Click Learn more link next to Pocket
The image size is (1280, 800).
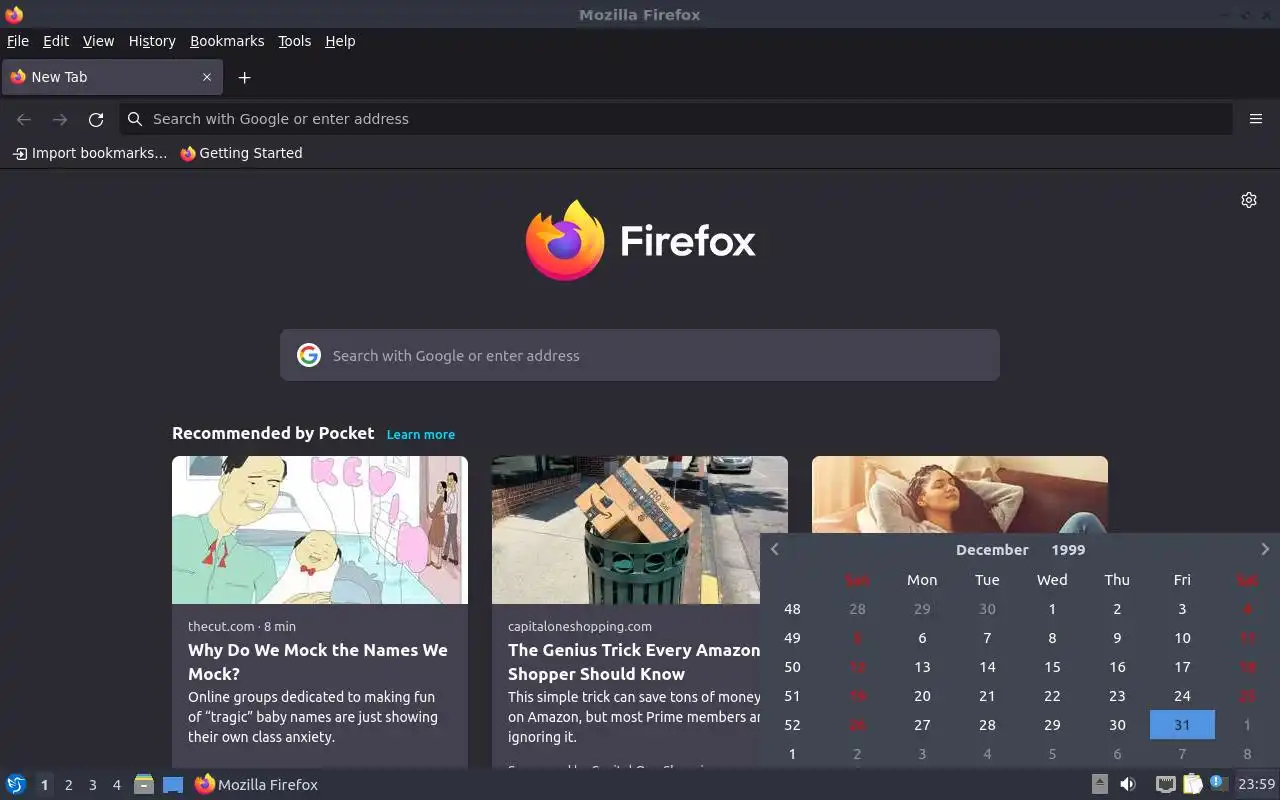click(x=421, y=435)
